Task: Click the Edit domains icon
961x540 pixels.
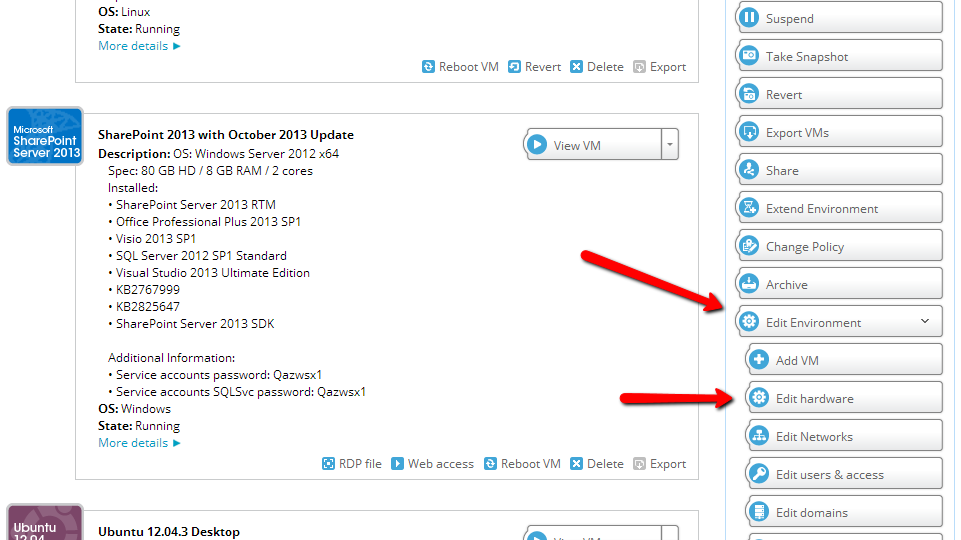Action: click(x=759, y=512)
